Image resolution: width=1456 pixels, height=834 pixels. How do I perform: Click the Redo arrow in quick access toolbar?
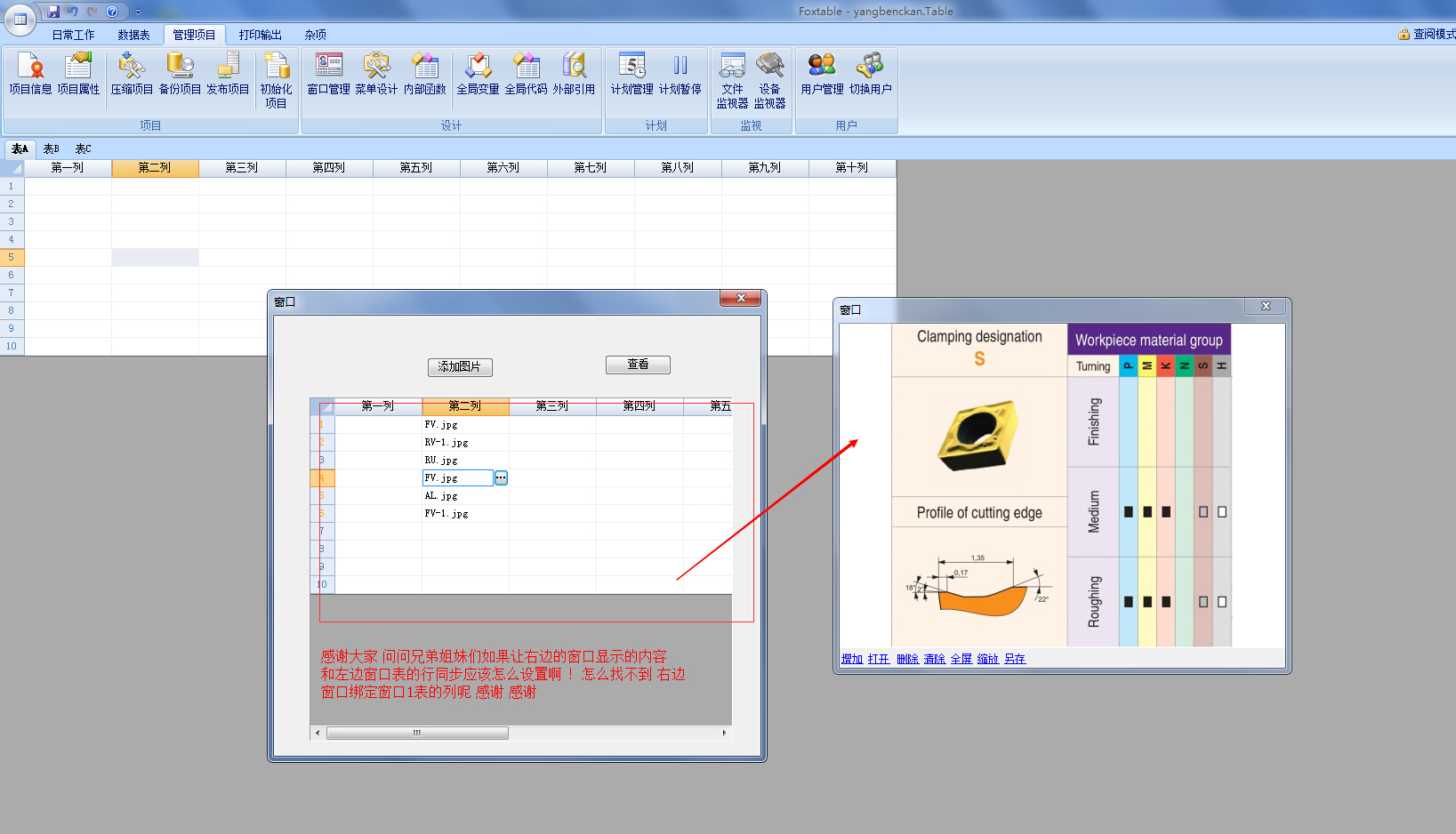(x=93, y=12)
